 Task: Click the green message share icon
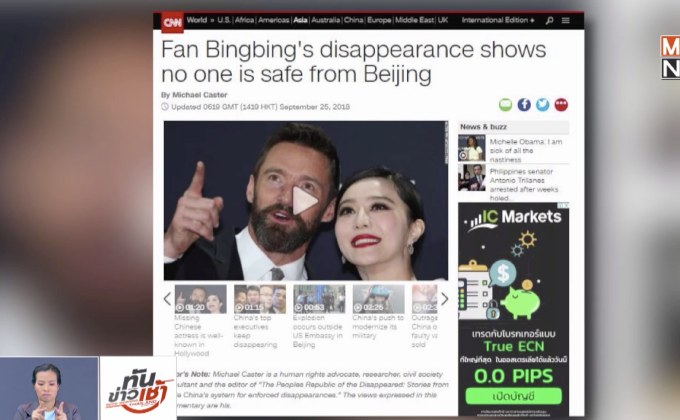[x=505, y=105]
